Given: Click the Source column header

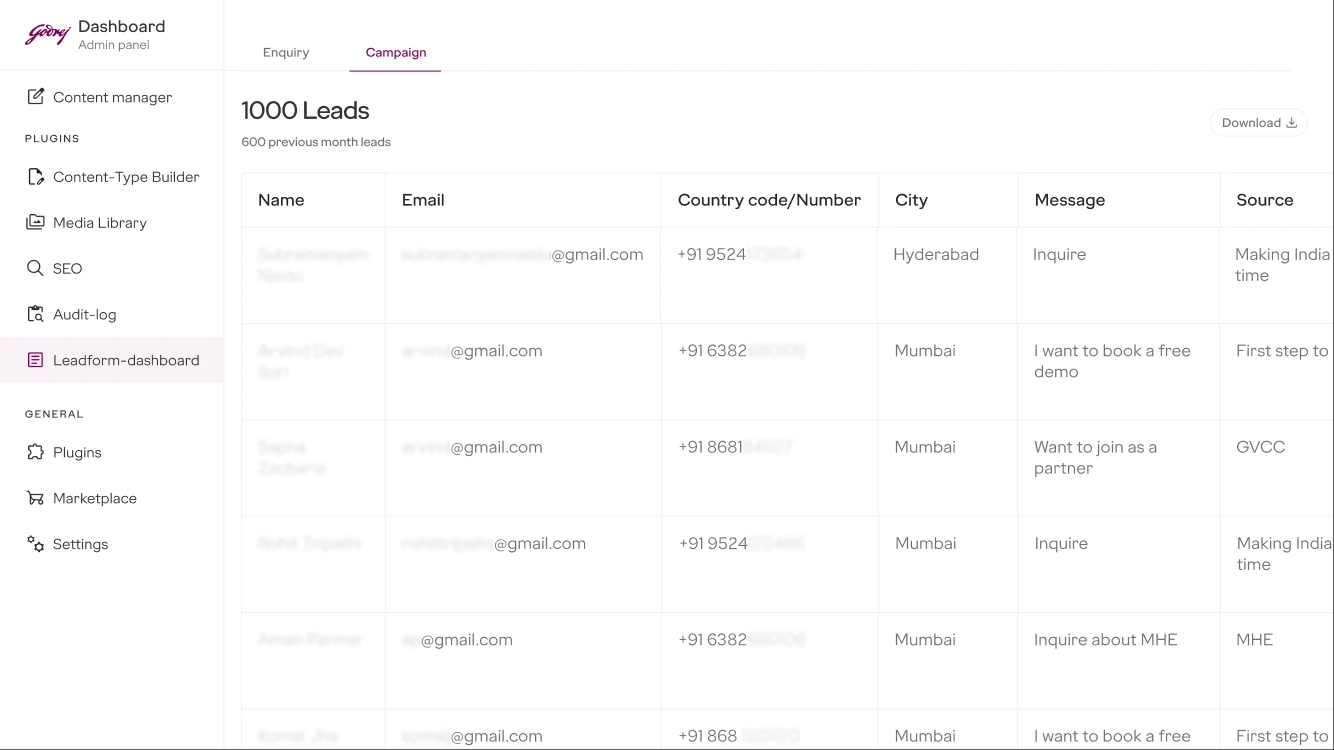Looking at the screenshot, I should tap(1263, 200).
